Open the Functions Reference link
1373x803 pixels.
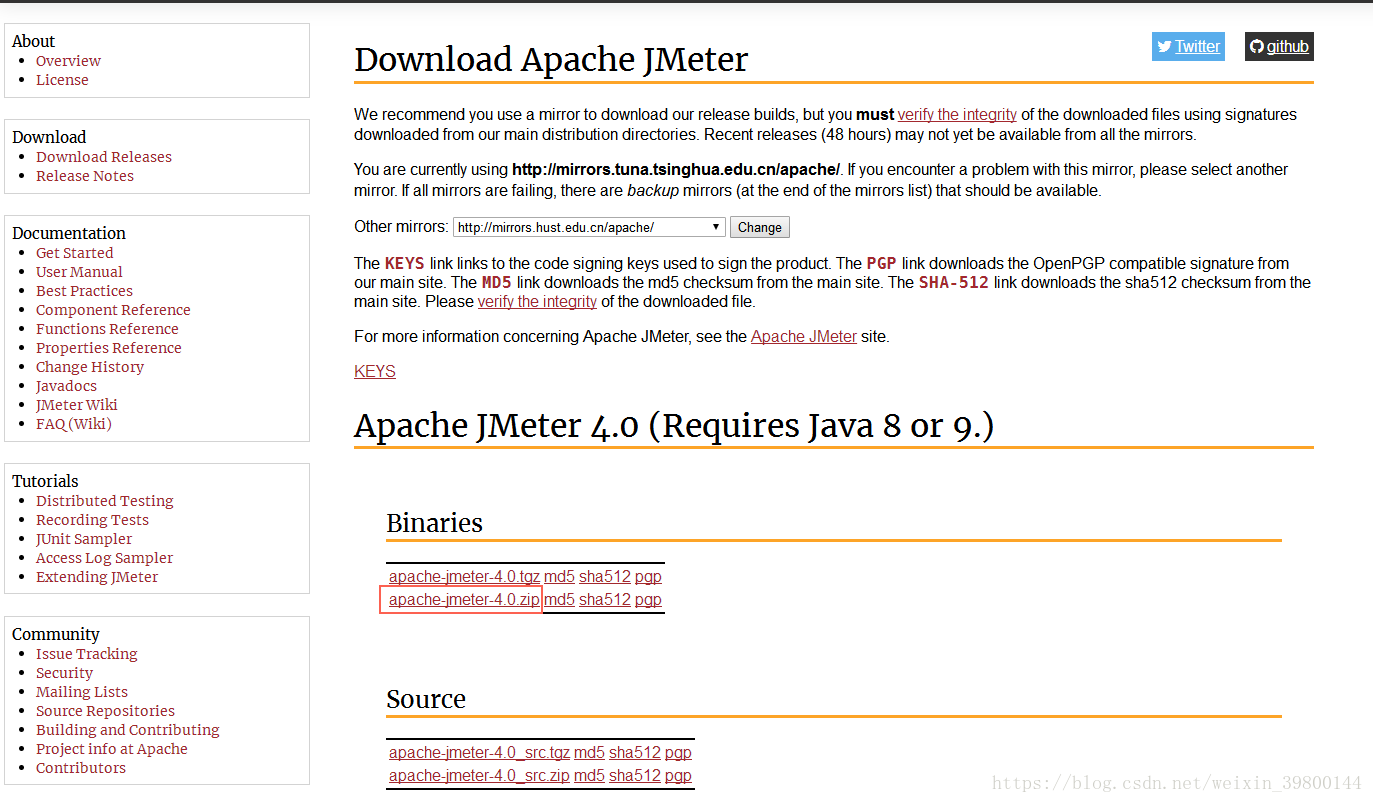[107, 329]
